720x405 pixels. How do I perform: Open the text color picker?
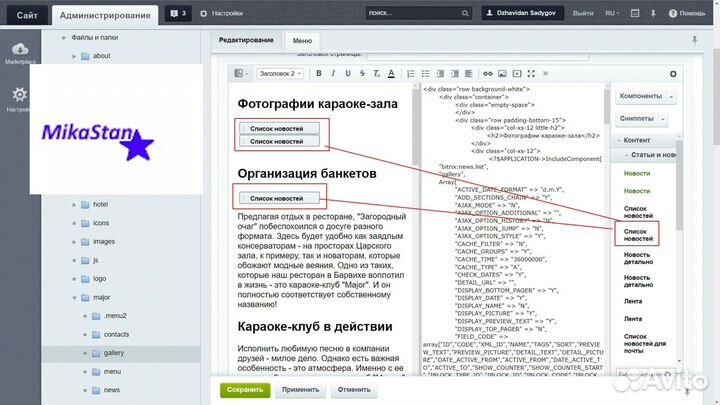pos(391,73)
